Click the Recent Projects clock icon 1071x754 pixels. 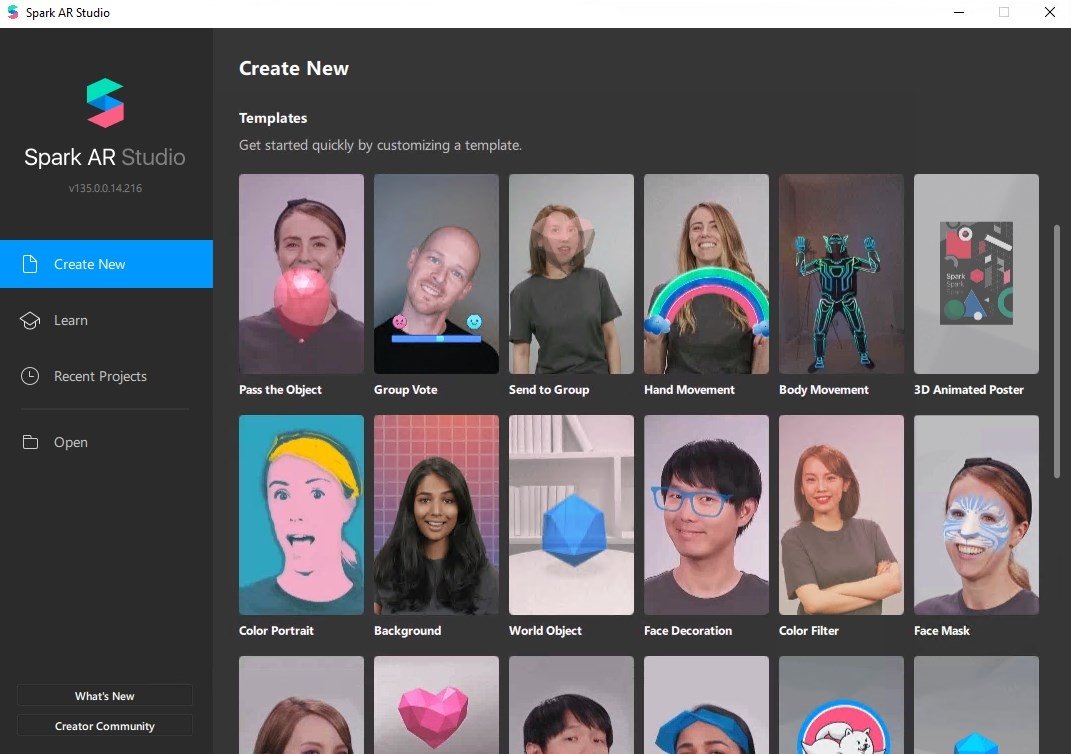31,376
